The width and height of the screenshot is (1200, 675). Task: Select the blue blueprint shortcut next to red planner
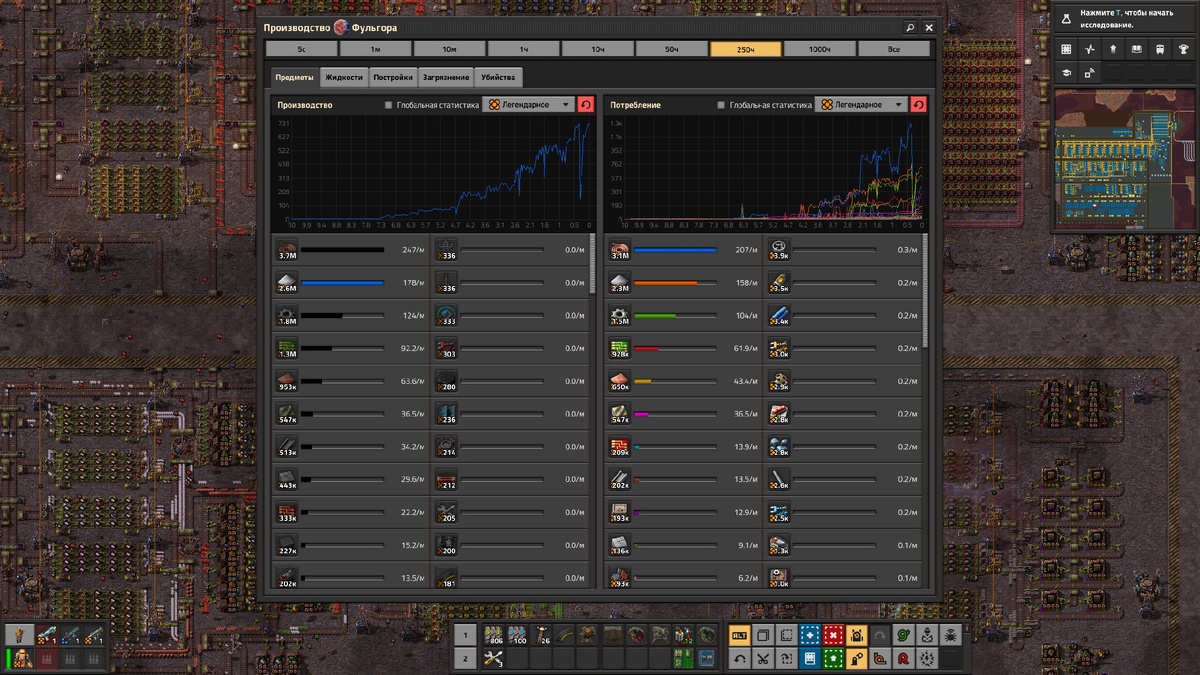pos(810,635)
